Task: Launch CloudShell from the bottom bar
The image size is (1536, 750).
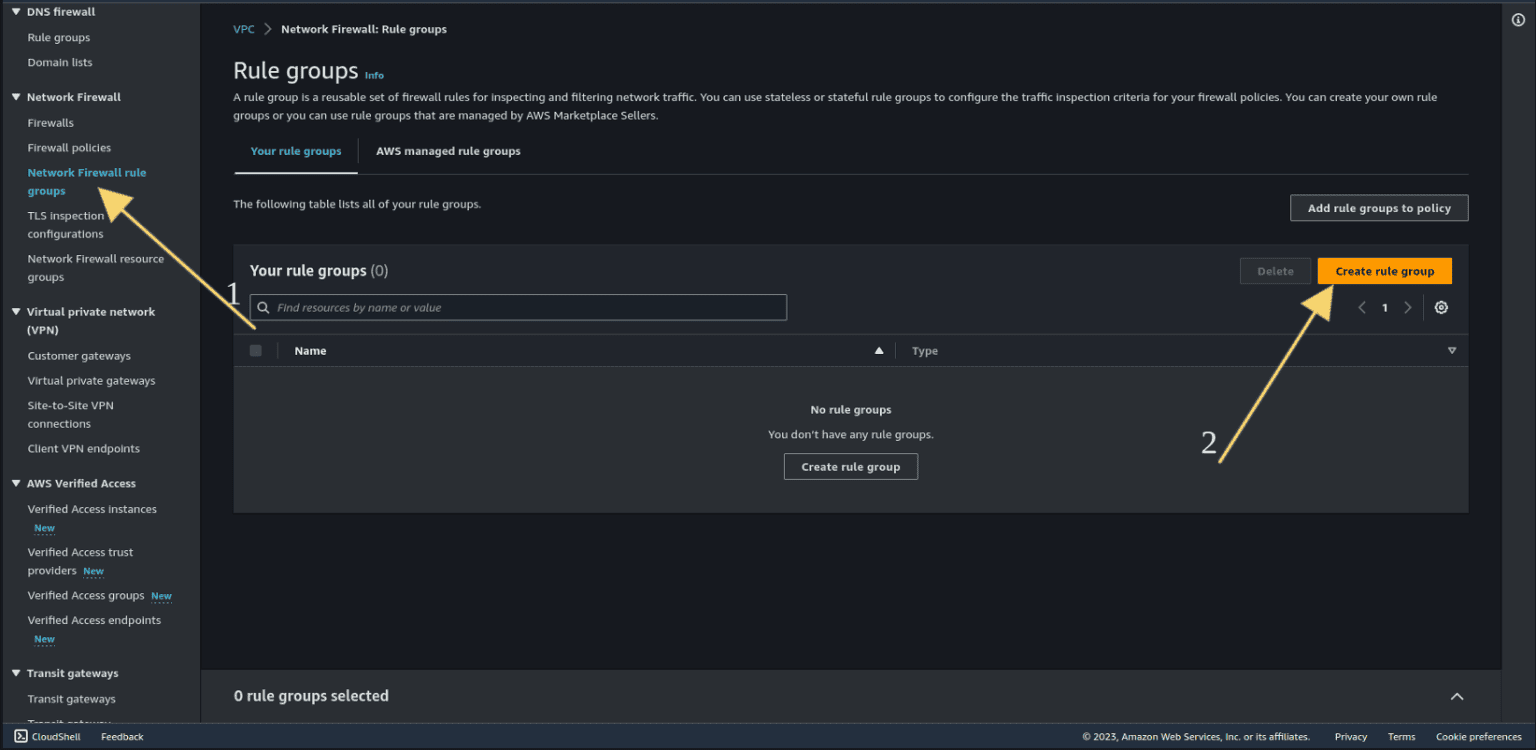Action: pos(48,736)
